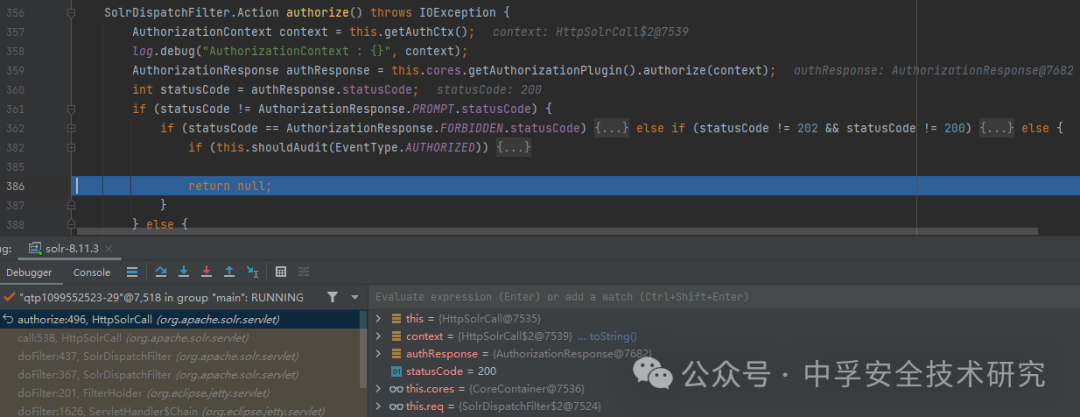Collapse the authorize method fold at line 356

71,12
